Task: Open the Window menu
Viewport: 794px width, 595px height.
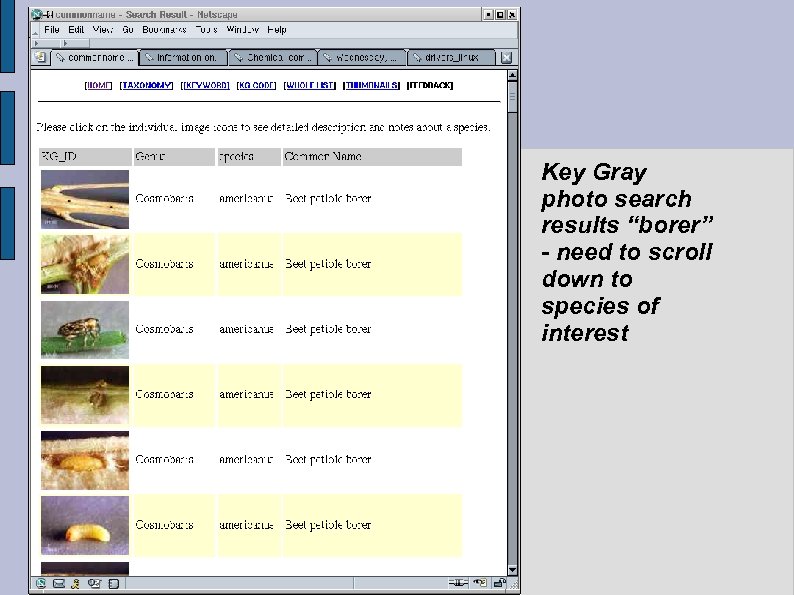Action: pyautogui.click(x=243, y=30)
